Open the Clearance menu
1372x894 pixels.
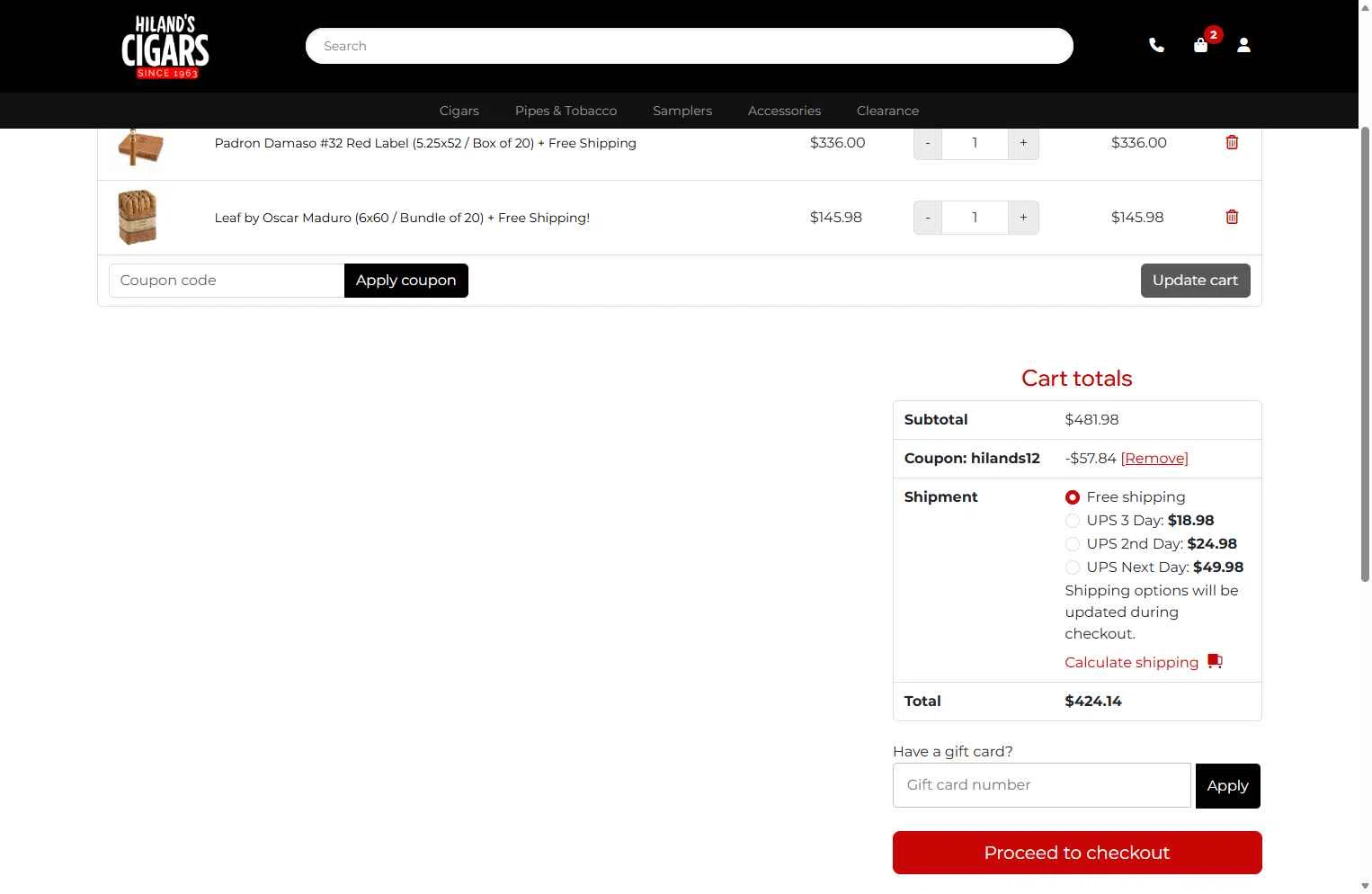point(888,111)
